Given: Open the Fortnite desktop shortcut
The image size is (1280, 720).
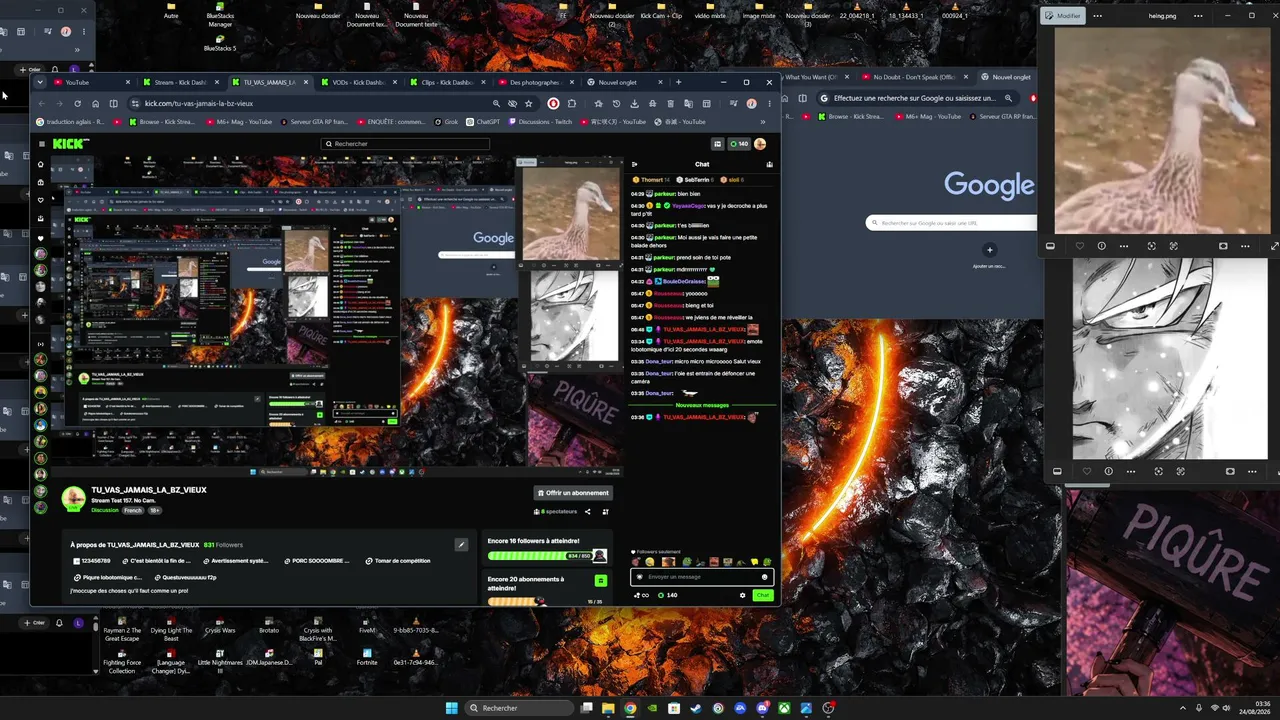Looking at the screenshot, I should 367,657.
